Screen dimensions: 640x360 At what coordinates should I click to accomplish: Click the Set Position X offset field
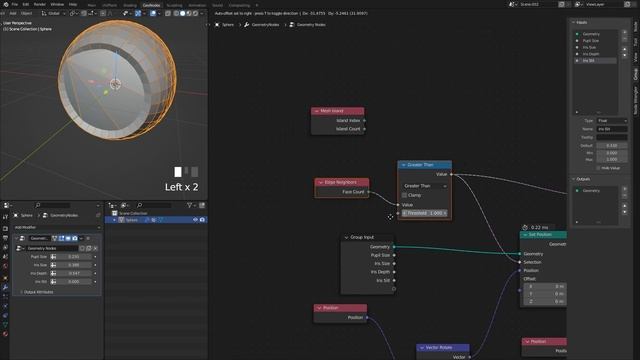tap(545, 286)
